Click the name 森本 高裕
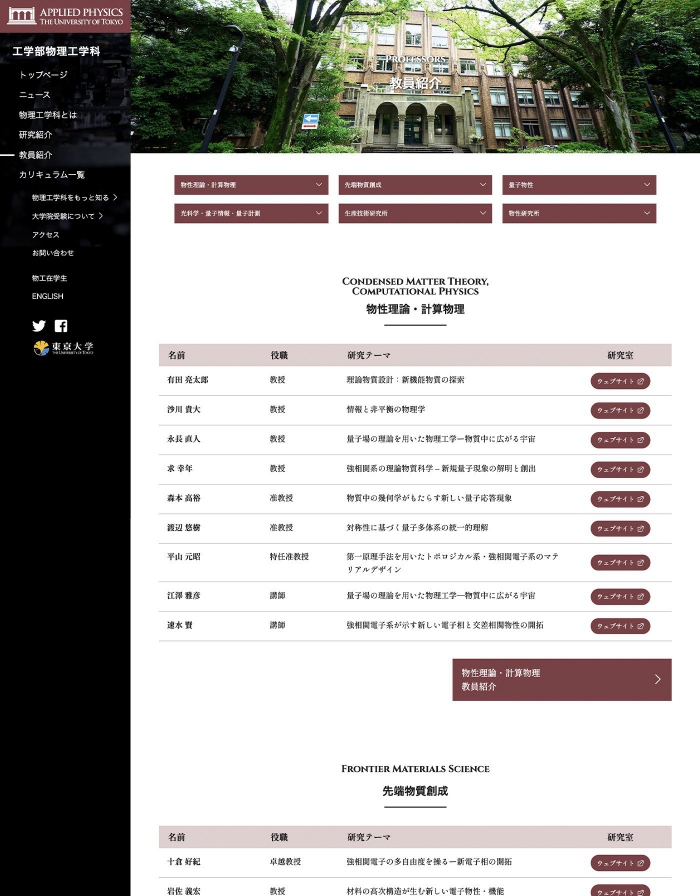The image size is (700, 896). [183, 498]
